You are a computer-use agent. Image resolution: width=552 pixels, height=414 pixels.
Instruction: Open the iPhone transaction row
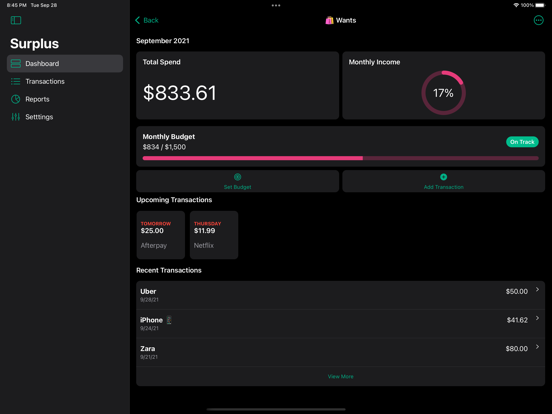(x=340, y=324)
